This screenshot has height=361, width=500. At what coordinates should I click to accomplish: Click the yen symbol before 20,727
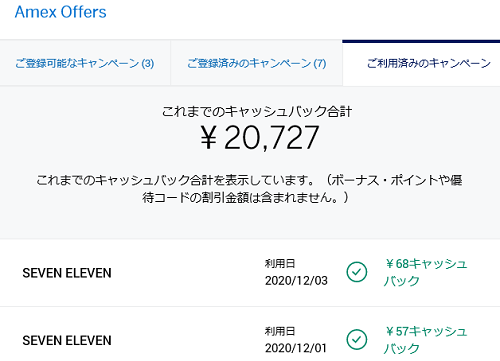pyautogui.click(x=209, y=138)
